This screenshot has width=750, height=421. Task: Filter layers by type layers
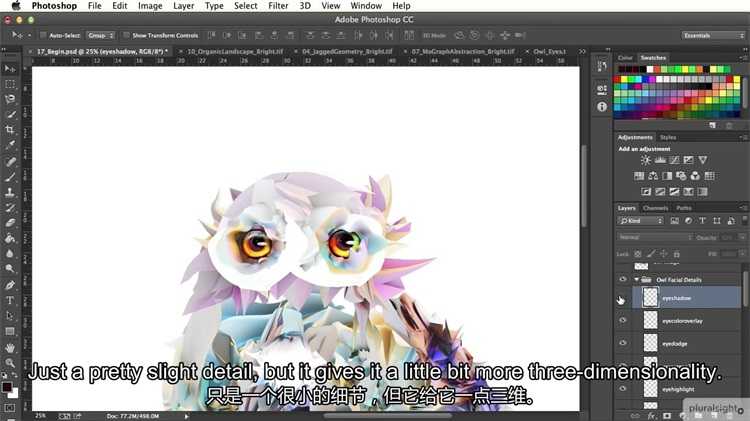pos(702,221)
